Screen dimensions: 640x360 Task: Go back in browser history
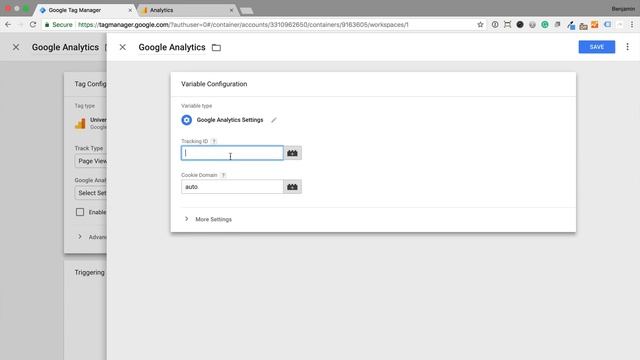[x=8, y=25]
